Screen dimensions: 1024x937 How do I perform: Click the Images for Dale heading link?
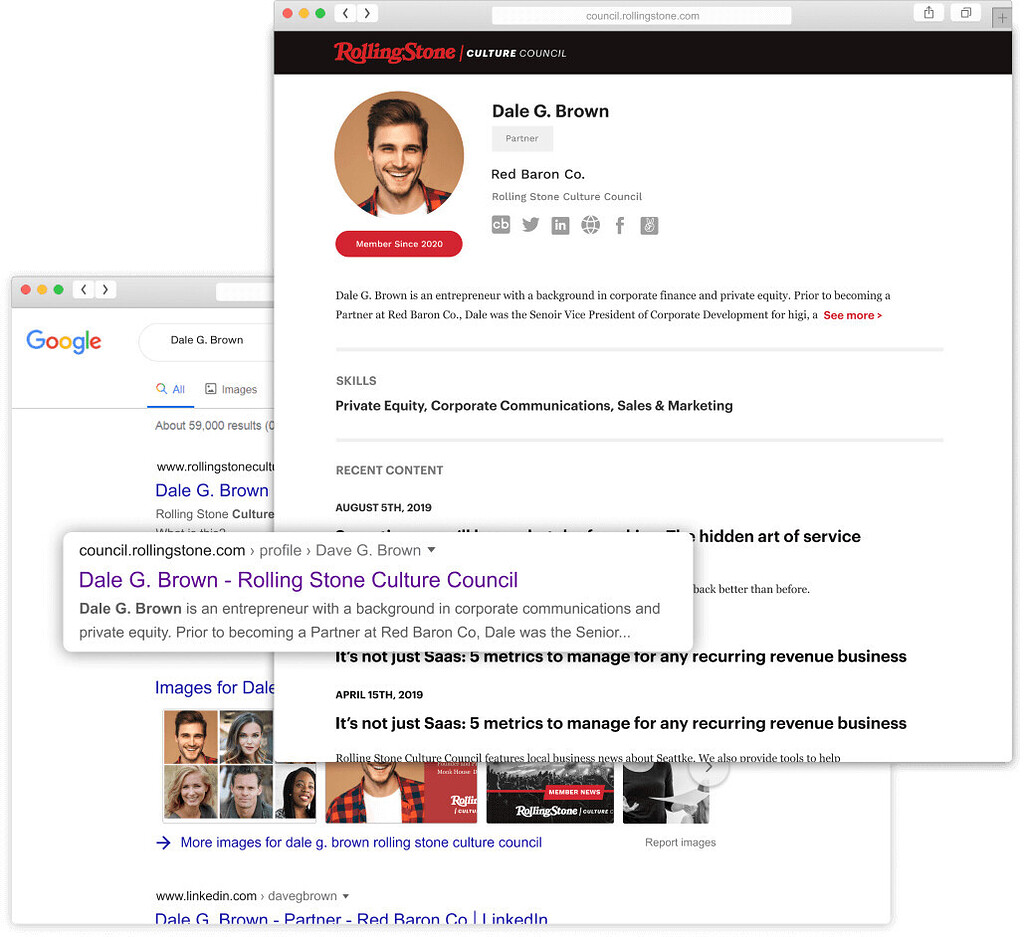point(216,690)
